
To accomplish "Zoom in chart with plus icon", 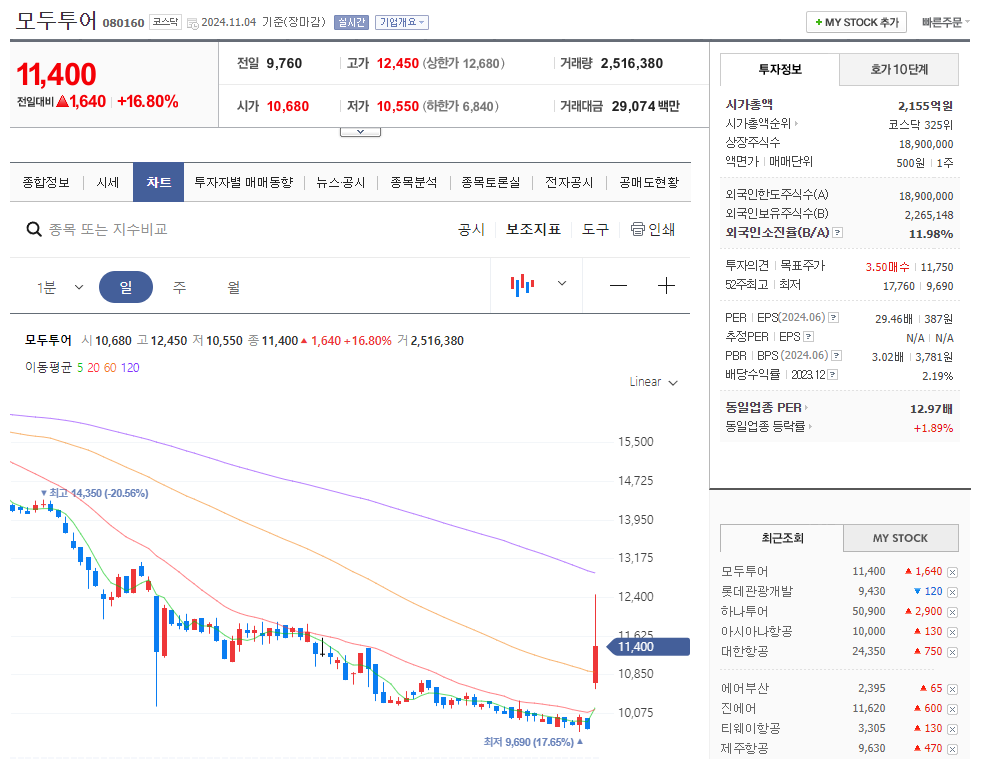I will 666,286.
